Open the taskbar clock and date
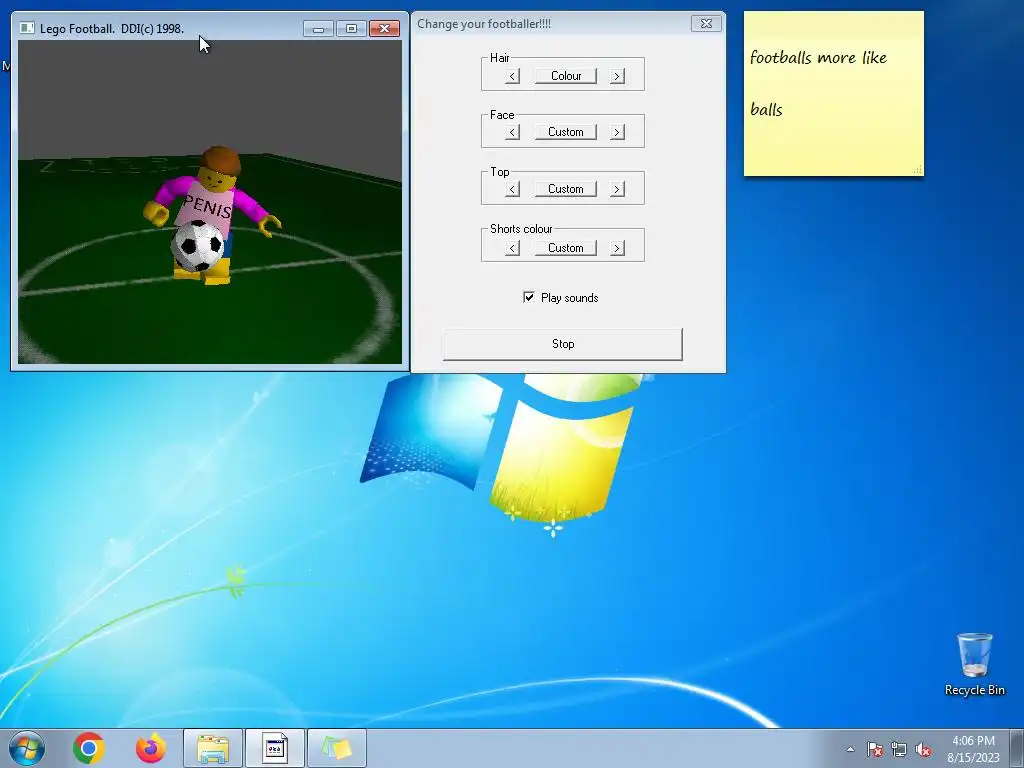 pos(974,749)
